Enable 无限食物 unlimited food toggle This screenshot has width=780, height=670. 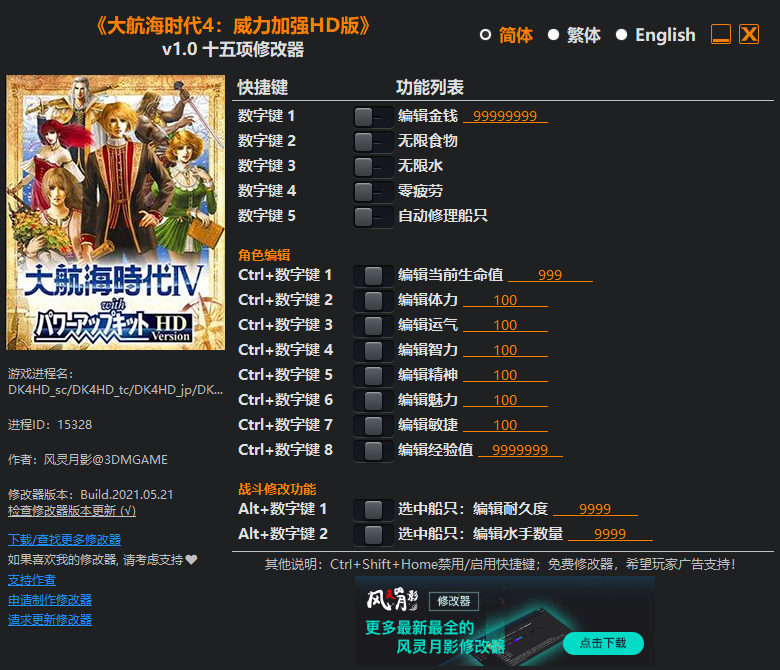pos(373,142)
